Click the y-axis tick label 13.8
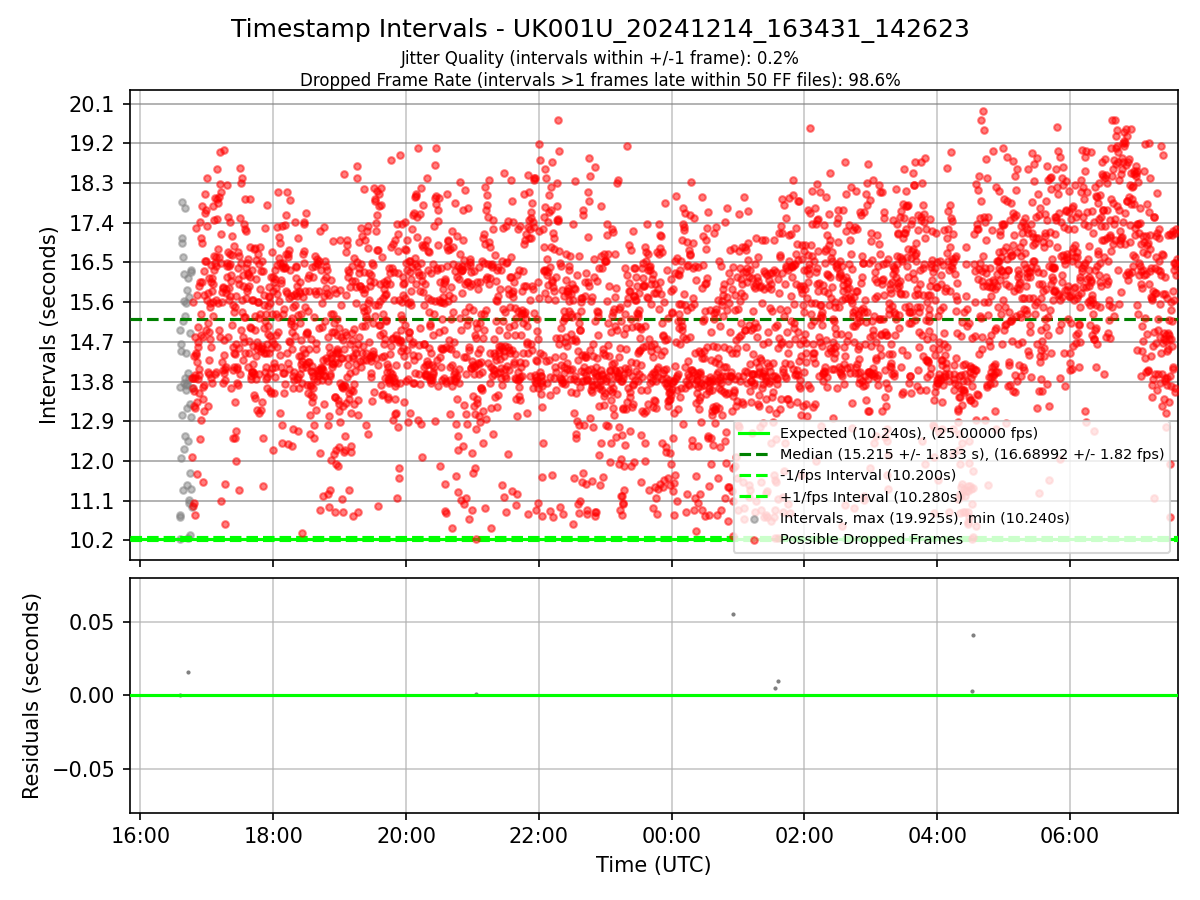Image resolution: width=1200 pixels, height=900 pixels. [x=93, y=382]
